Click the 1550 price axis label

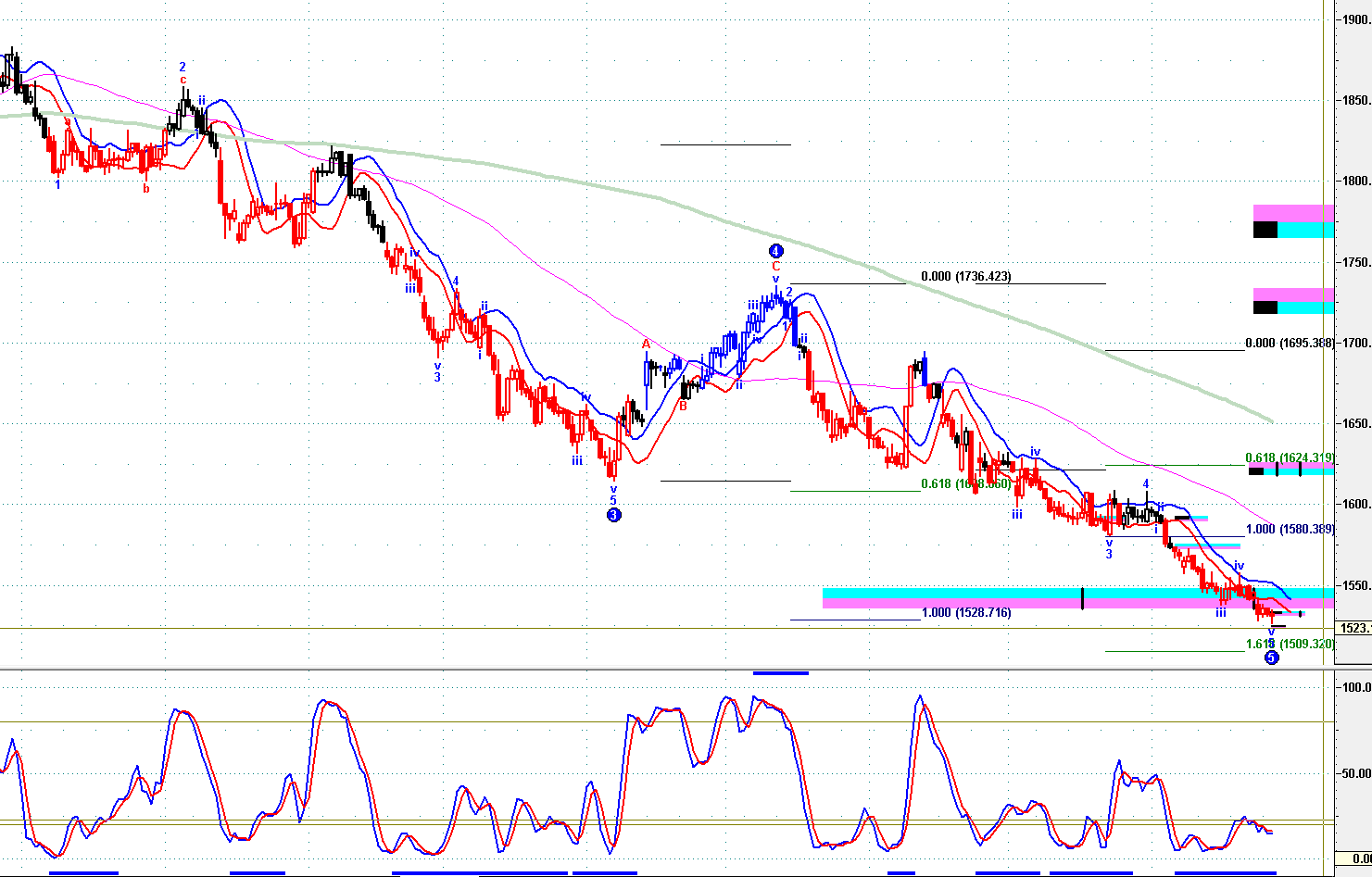[1357, 585]
